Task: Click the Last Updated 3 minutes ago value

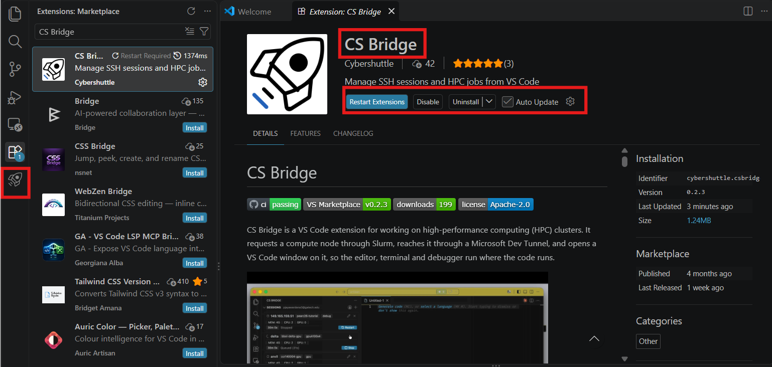Action: pyautogui.click(x=709, y=206)
